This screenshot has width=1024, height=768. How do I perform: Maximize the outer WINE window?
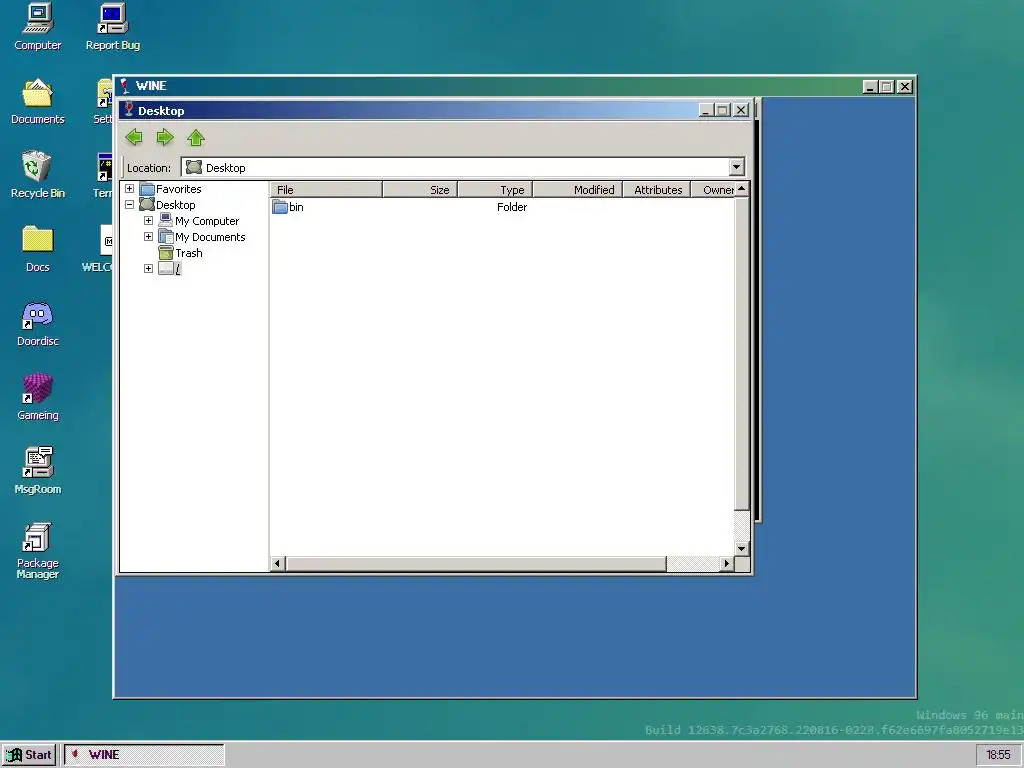886,86
